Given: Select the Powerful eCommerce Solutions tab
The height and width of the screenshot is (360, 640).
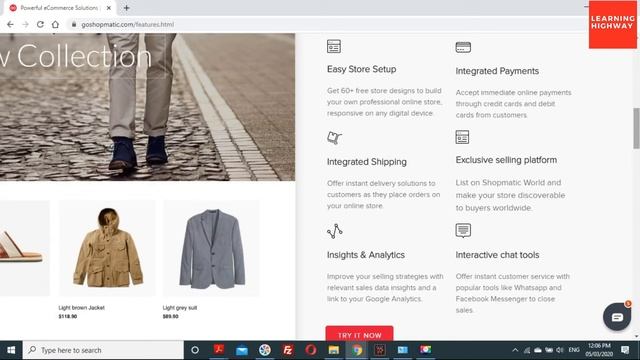Looking at the screenshot, I should (59, 8).
